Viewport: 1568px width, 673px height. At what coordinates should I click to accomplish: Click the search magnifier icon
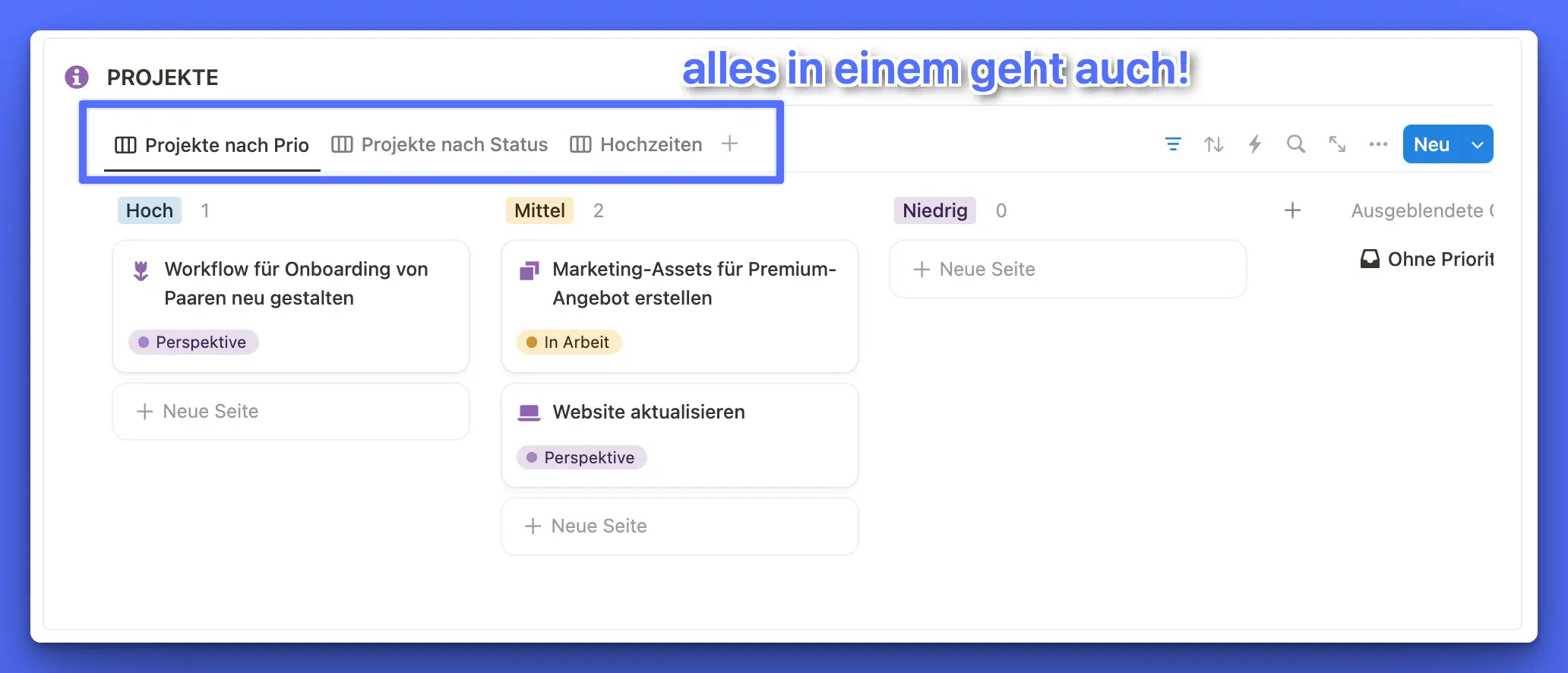[1296, 144]
